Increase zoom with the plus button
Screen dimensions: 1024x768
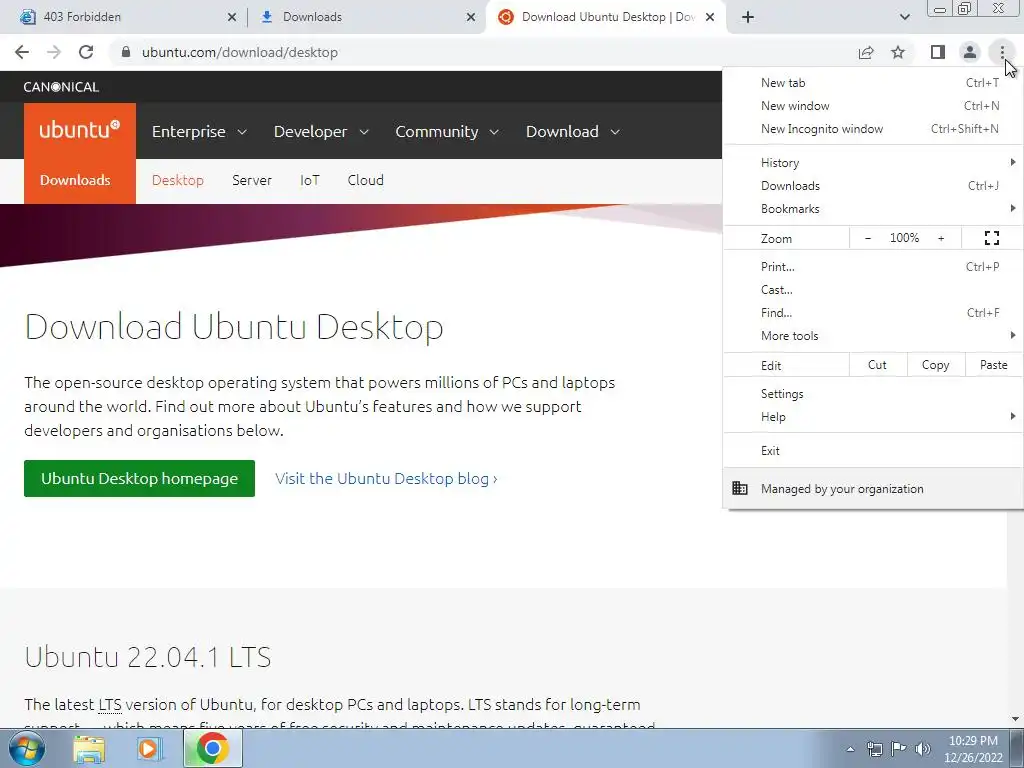tap(941, 238)
